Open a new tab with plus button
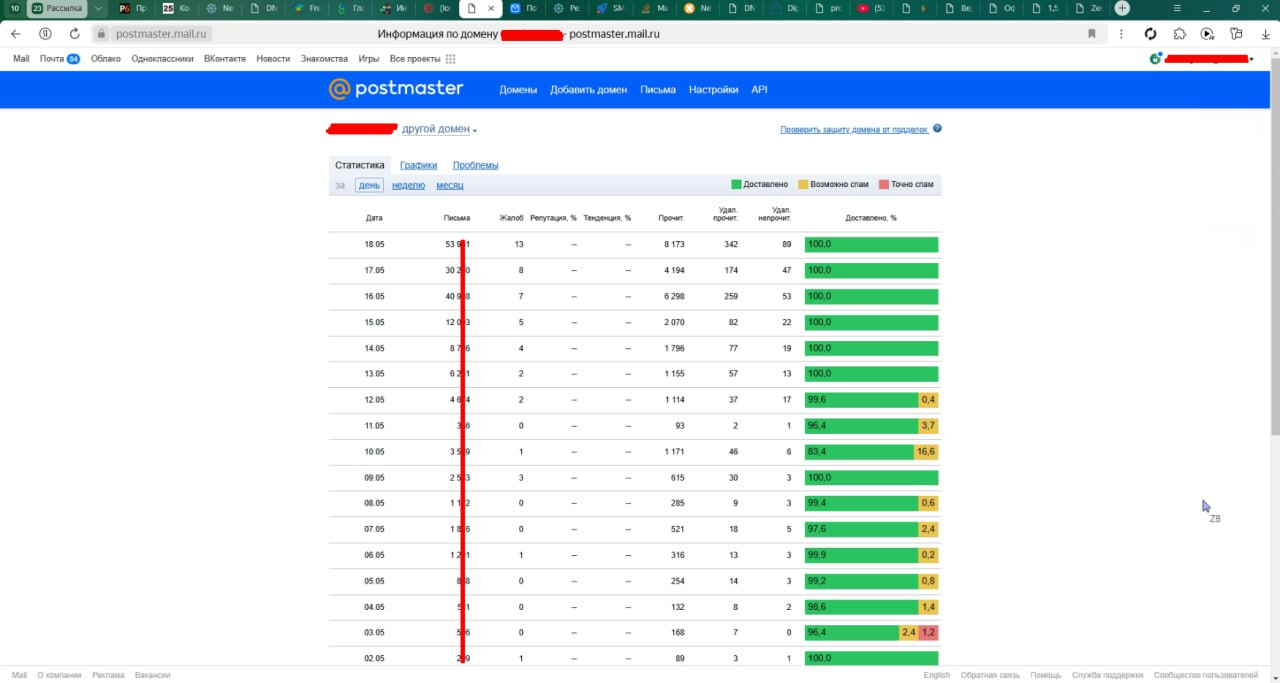 coord(1122,8)
